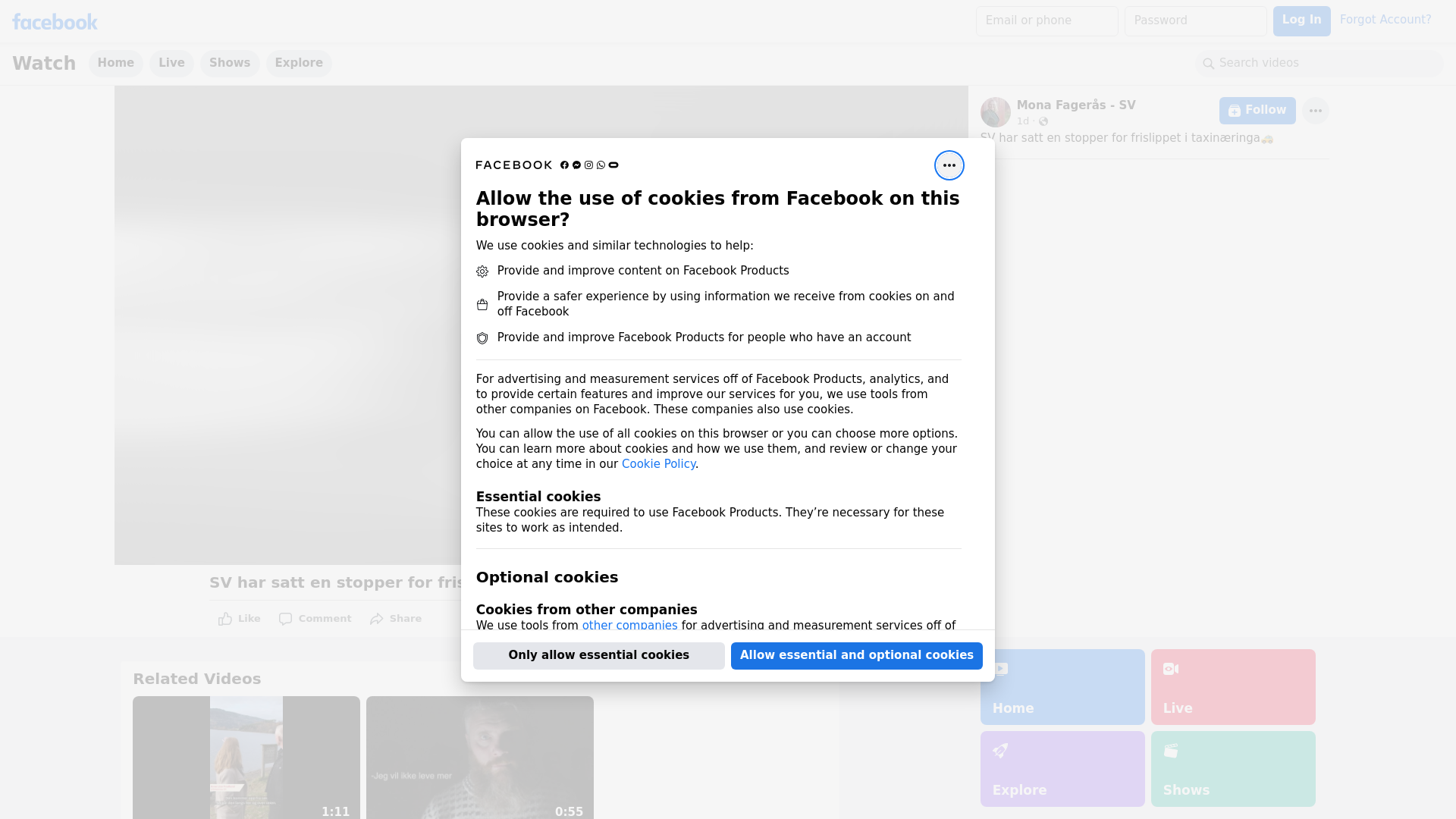This screenshot has width=1456, height=819.
Task: Select Live tab in Watch navigation
Action: coord(171,63)
